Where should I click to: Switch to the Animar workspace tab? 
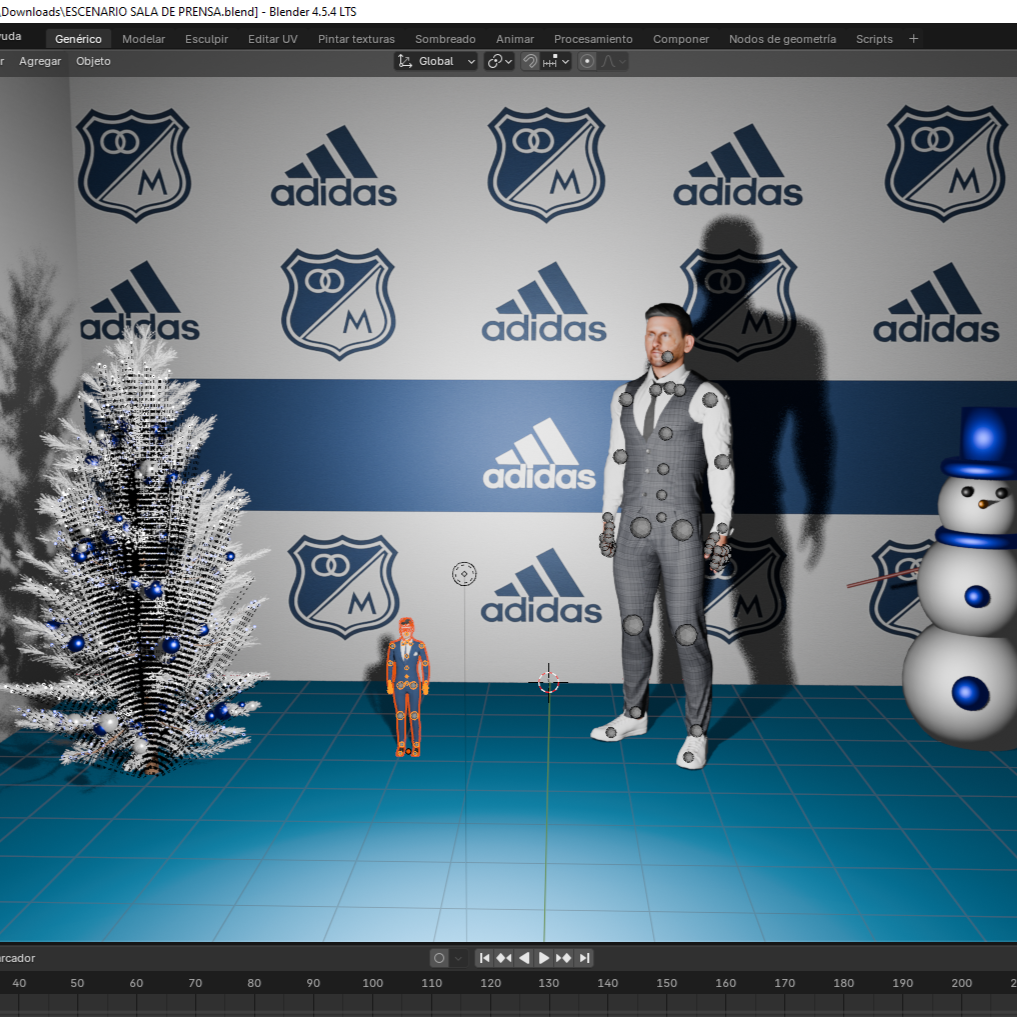514,39
